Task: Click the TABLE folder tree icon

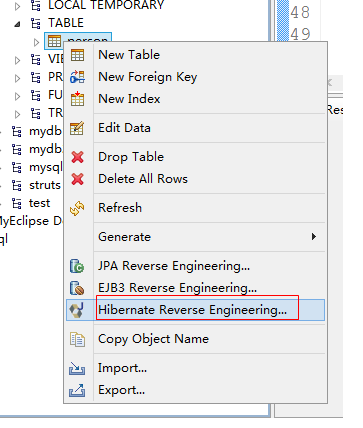Action: click(x=36, y=23)
